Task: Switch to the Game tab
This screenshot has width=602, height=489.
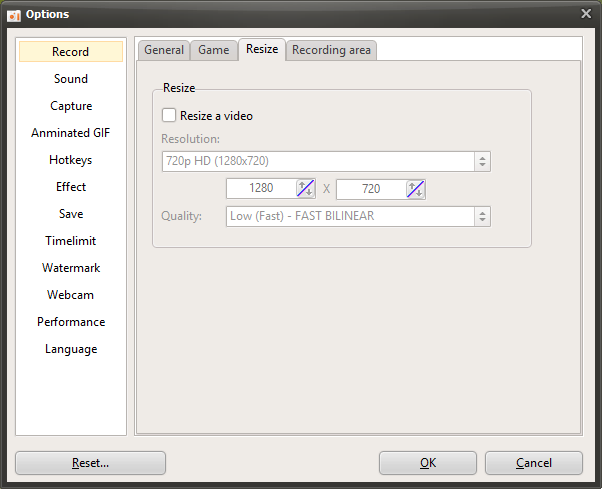Action: tap(214, 50)
